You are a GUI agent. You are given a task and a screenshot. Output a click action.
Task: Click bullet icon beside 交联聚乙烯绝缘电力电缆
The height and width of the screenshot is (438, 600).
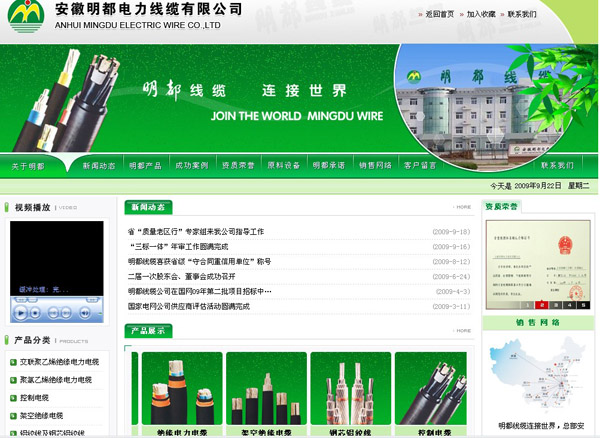13,362
